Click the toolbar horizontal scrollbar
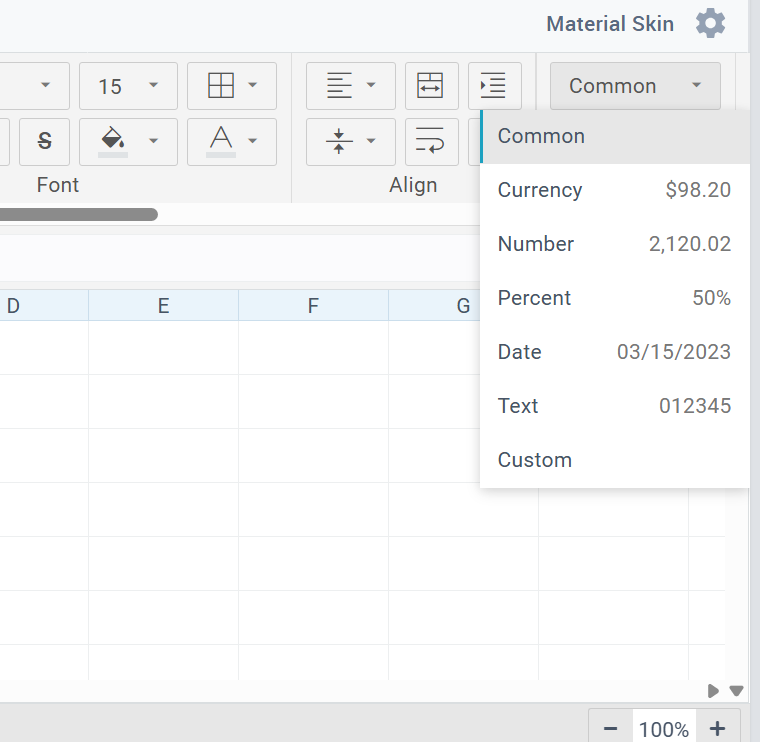The height and width of the screenshot is (742, 760). pyautogui.click(x=78, y=214)
